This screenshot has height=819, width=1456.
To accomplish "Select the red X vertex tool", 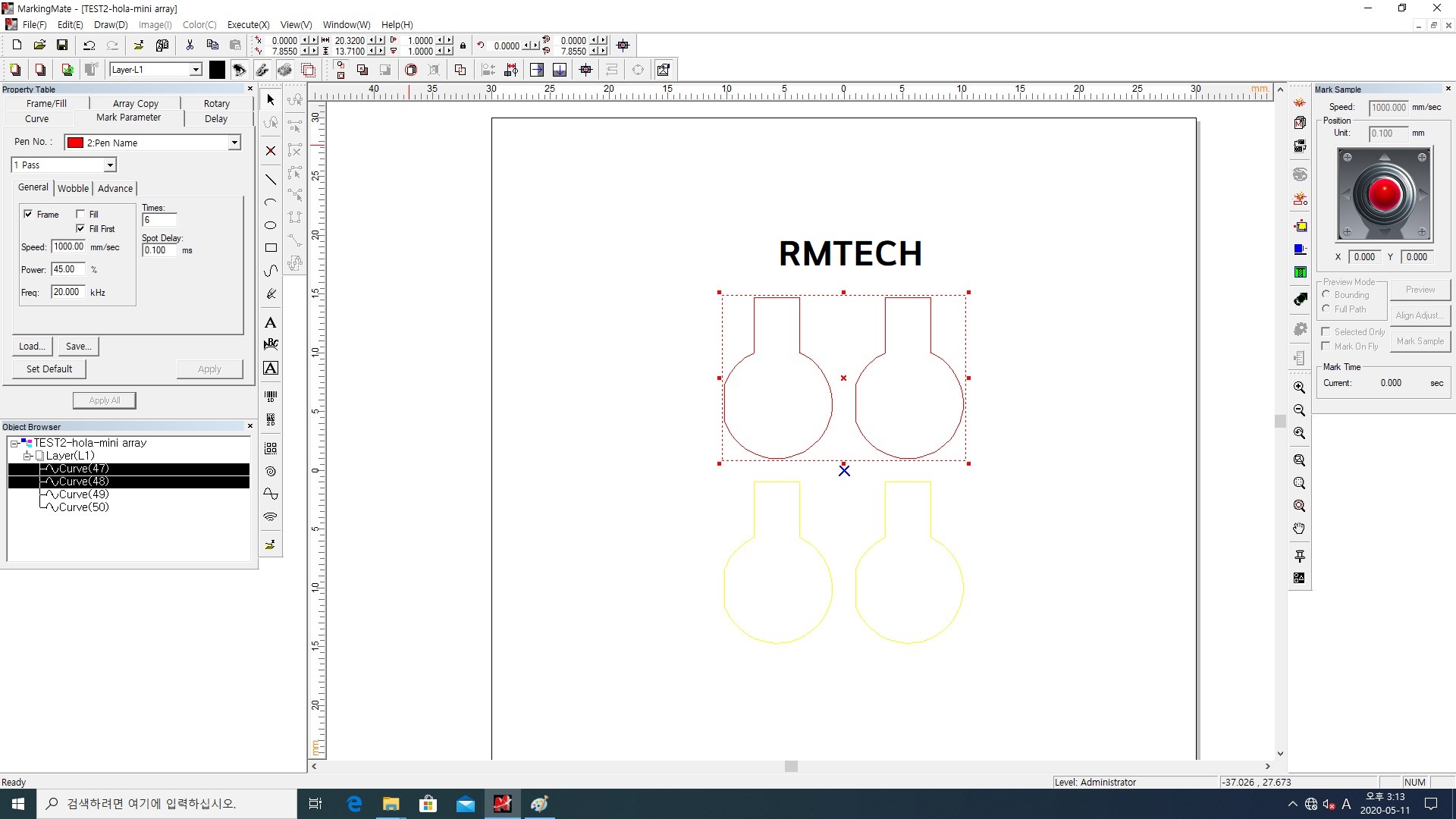I will pyautogui.click(x=271, y=151).
